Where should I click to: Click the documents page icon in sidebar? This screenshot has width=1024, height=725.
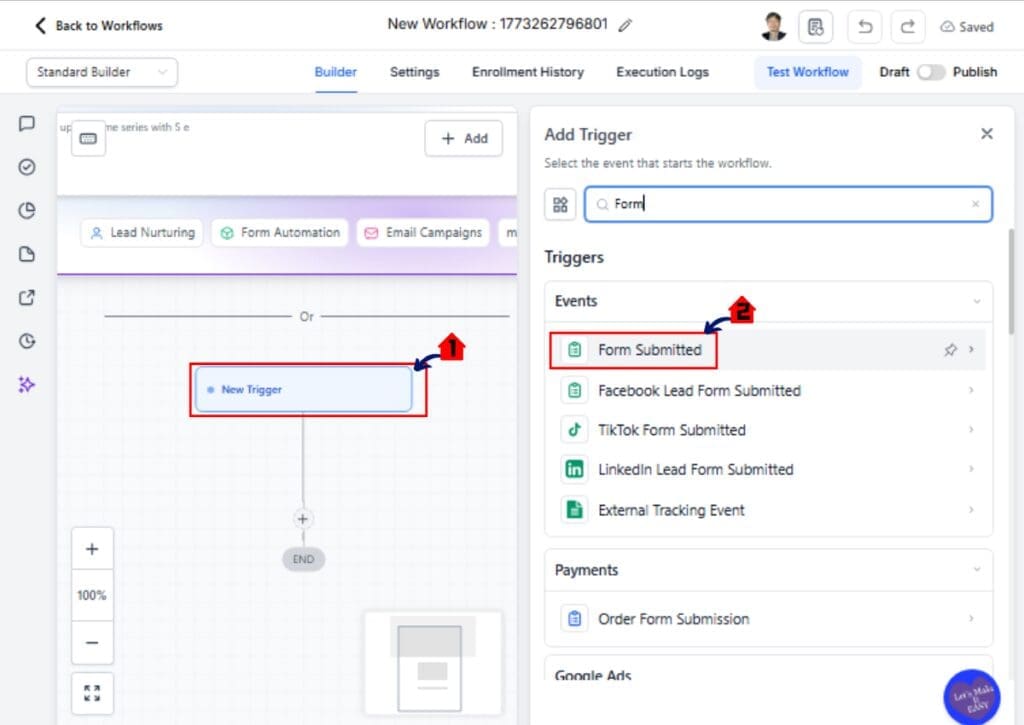tap(27, 254)
